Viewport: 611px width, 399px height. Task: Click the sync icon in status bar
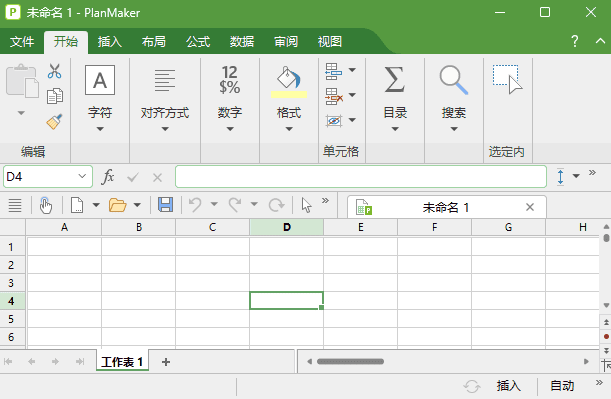(472, 386)
